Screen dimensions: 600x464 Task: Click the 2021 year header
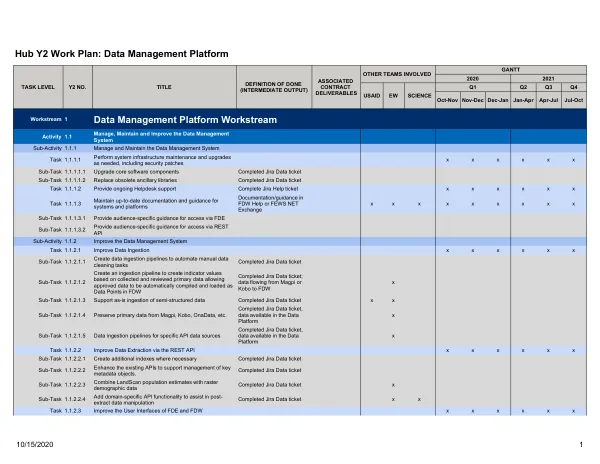pos(548,78)
